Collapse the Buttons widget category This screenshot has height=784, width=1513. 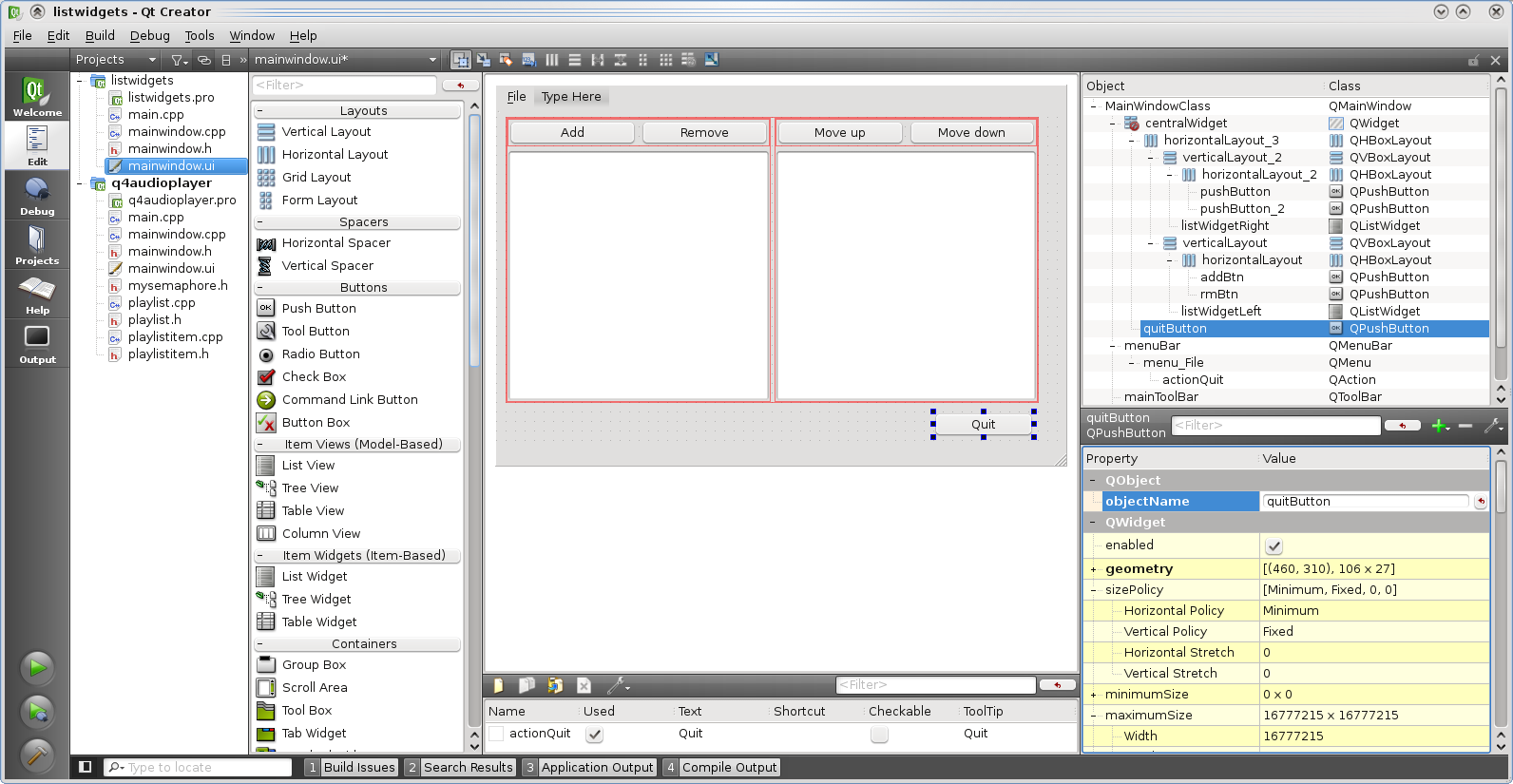[x=259, y=288]
